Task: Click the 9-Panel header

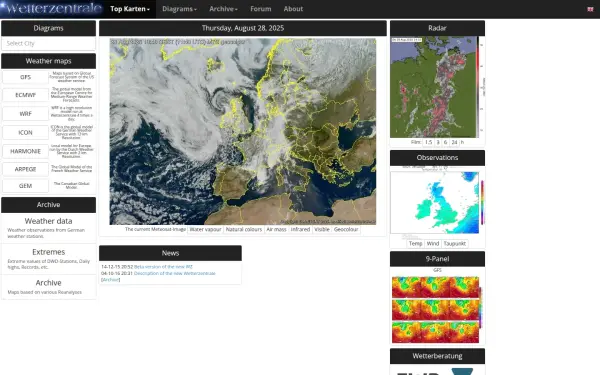Action: coord(437,259)
